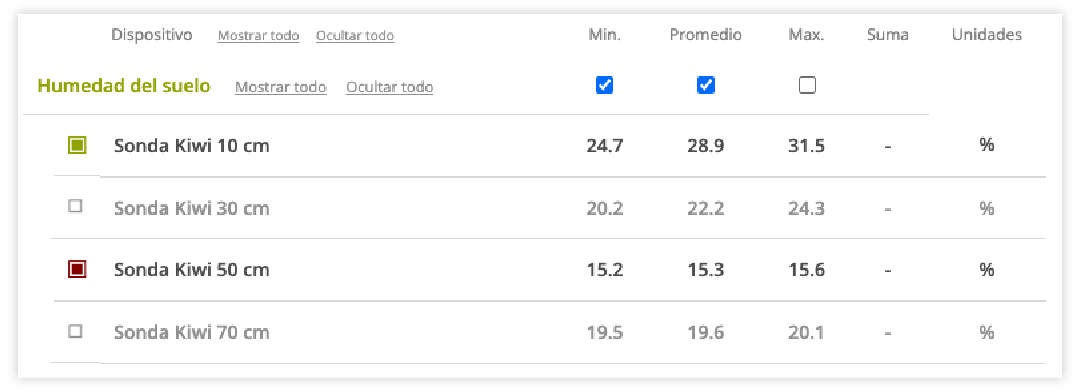Click the Suma column header
The width and height of the screenshot is (1080, 392).
888,35
